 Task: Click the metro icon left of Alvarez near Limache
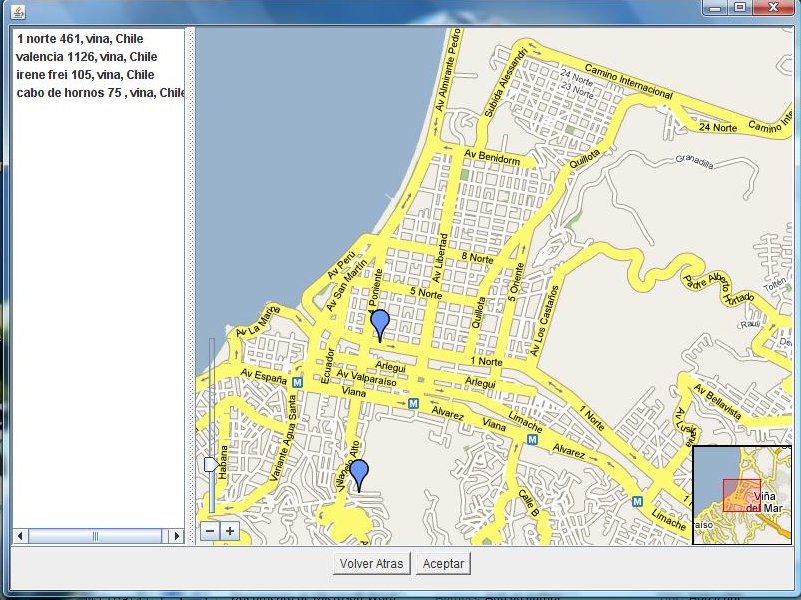[532, 439]
